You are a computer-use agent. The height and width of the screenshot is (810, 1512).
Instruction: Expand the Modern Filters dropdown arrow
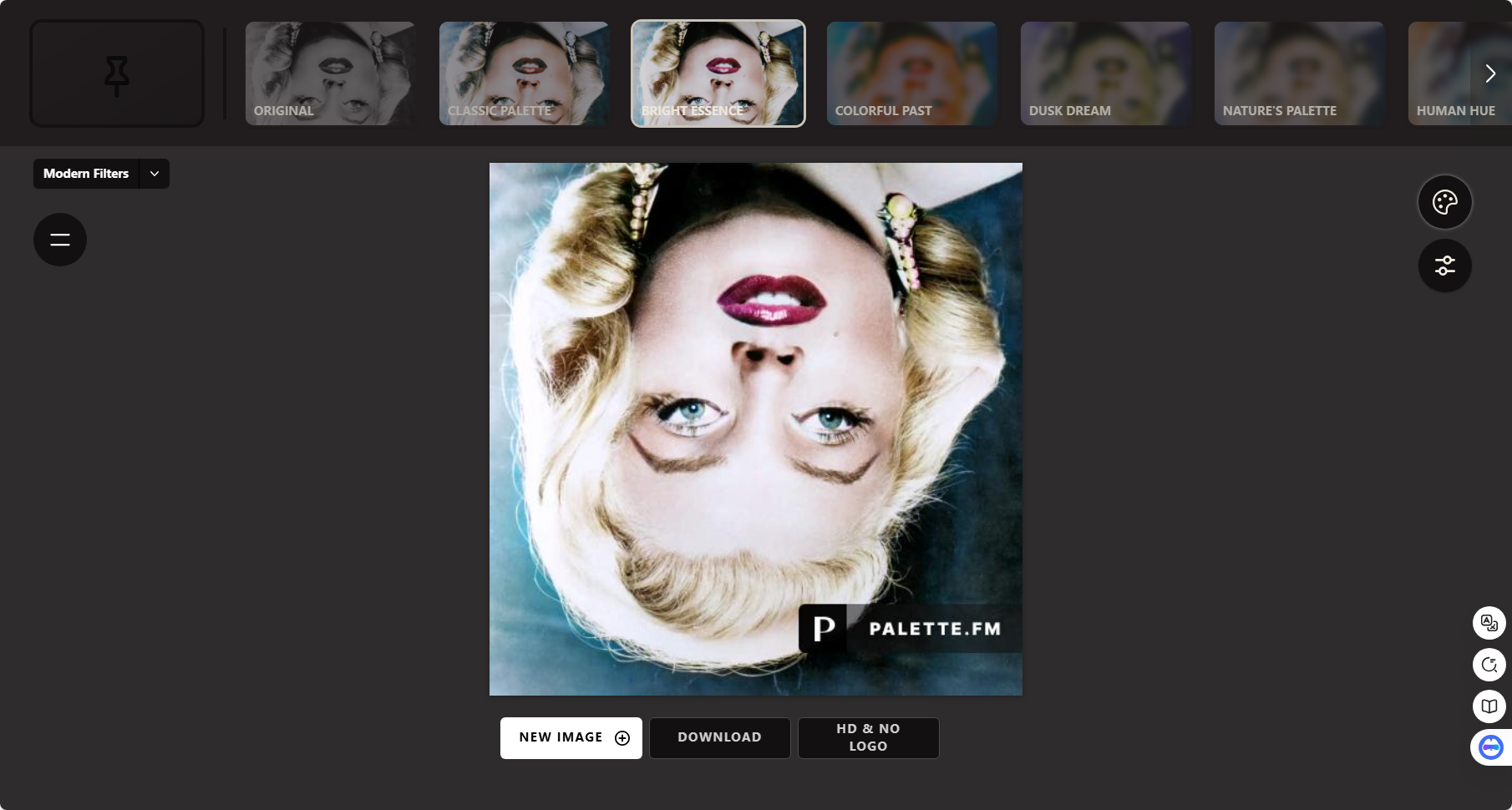point(155,174)
